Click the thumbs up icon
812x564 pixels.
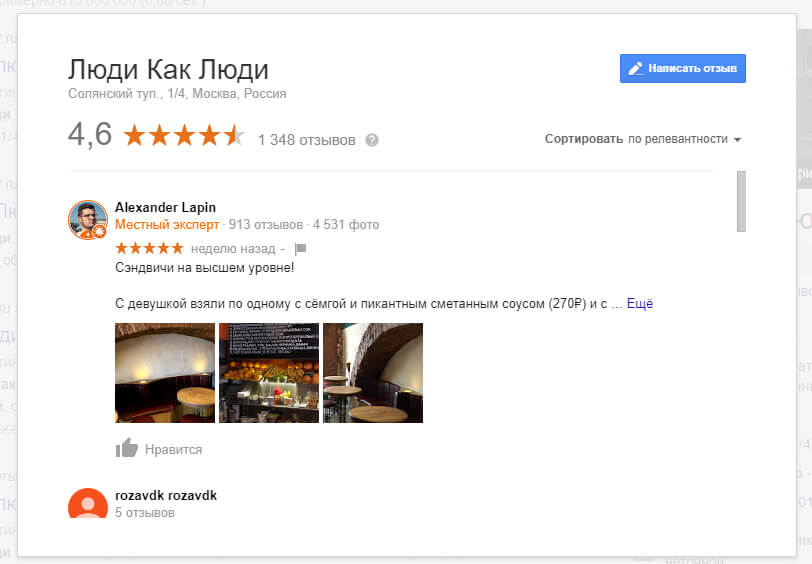coord(127,448)
